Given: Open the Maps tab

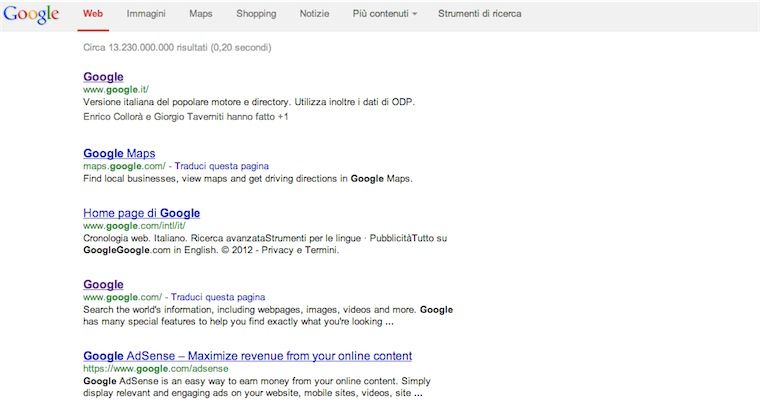Looking at the screenshot, I should (201, 14).
